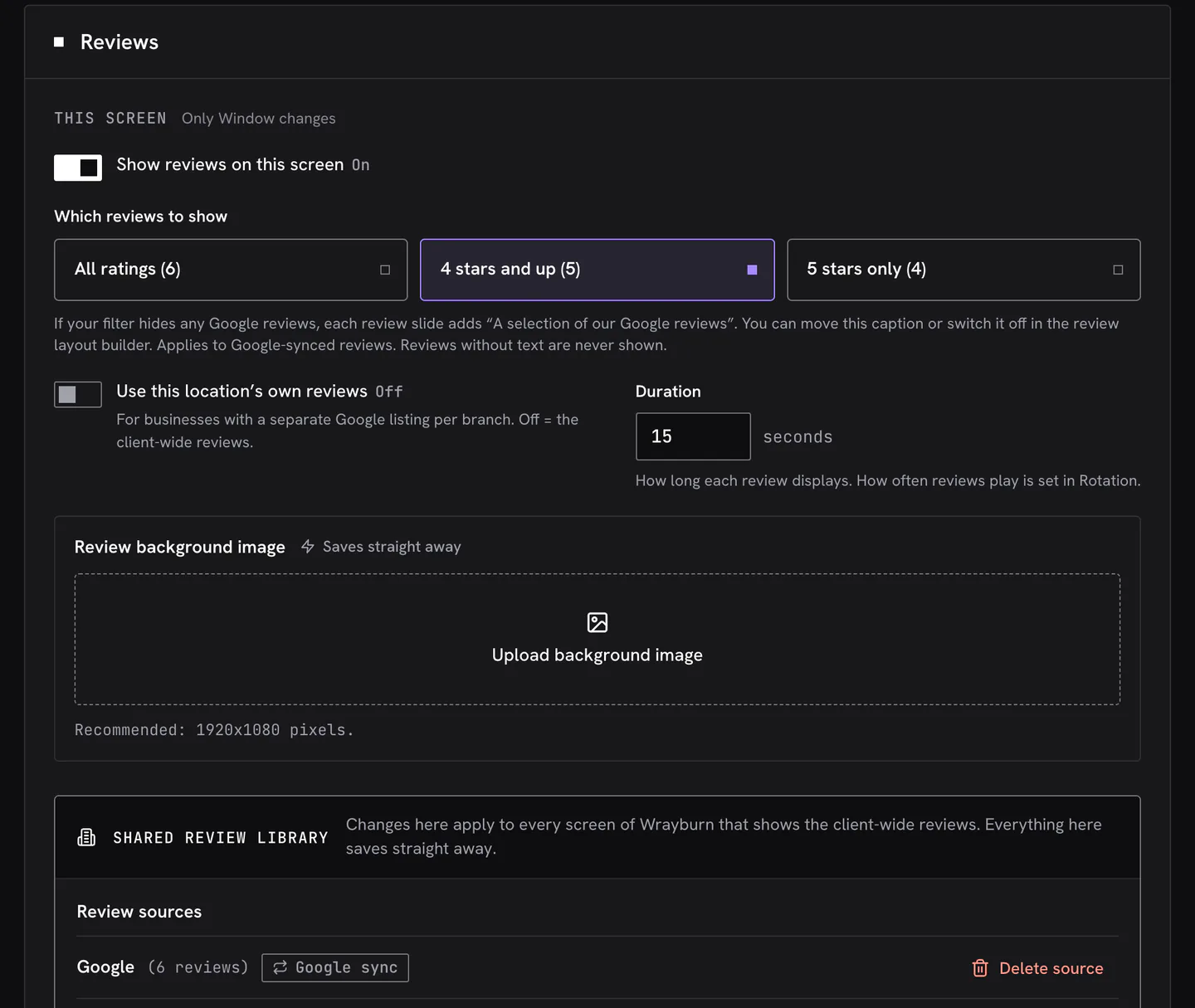The height and width of the screenshot is (1008, 1195).
Task: Click the "Google" source name
Action: pyautogui.click(x=105, y=967)
